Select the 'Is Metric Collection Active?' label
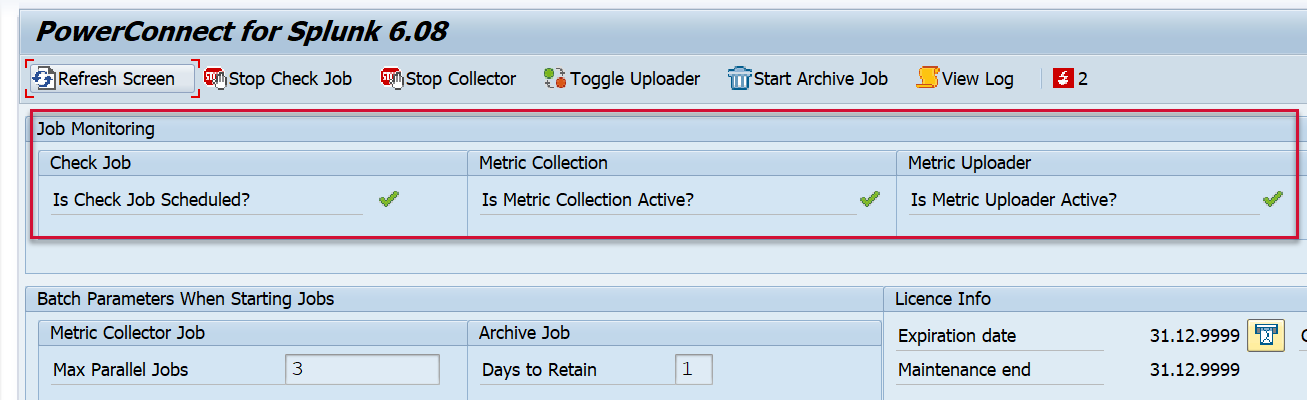Image resolution: width=1307 pixels, height=400 pixels. 587,200
